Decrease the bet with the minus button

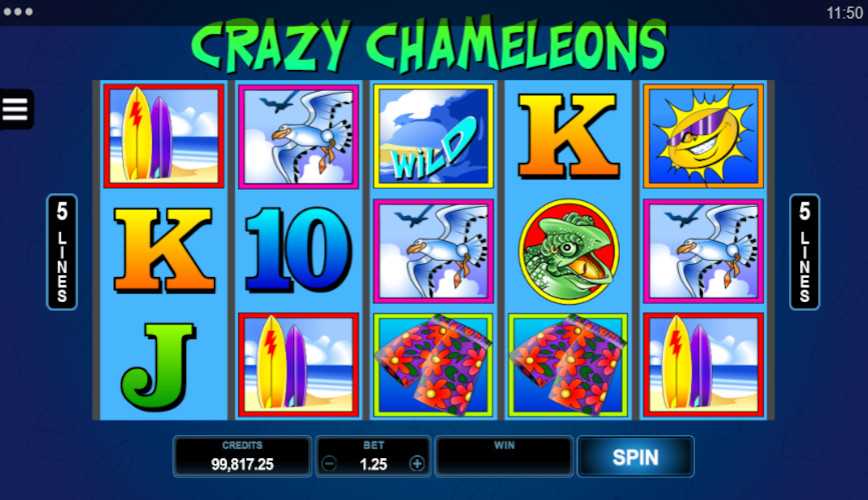click(329, 463)
